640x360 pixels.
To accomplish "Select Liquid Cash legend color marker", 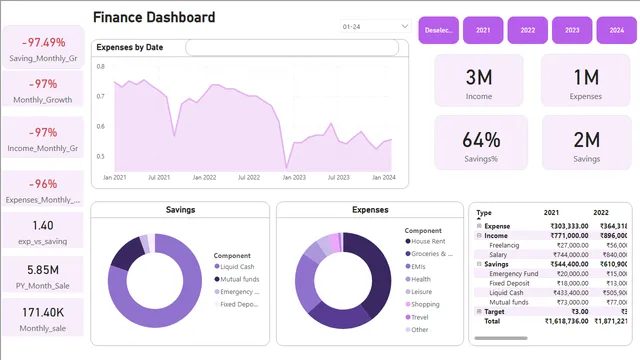I will click(217, 267).
